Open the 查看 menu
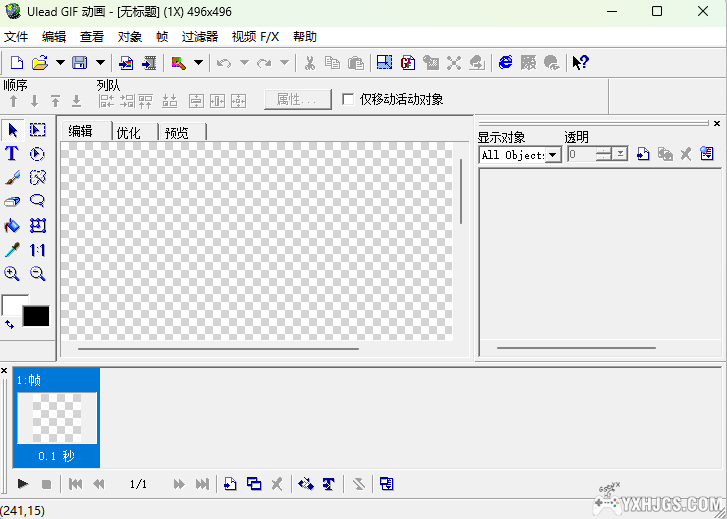Viewport: 727px width, 519px height. (92, 37)
